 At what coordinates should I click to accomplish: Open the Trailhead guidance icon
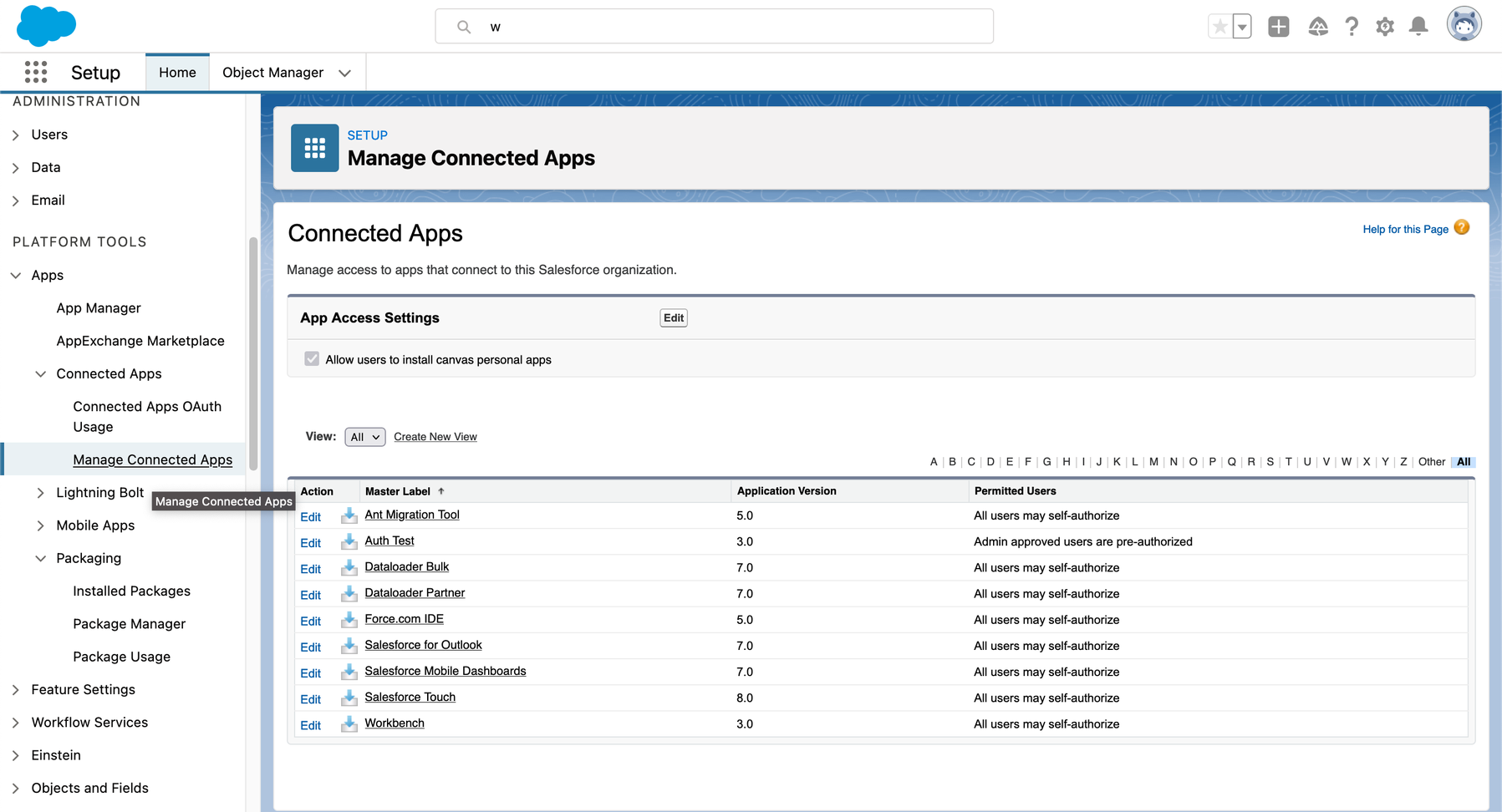1317,27
